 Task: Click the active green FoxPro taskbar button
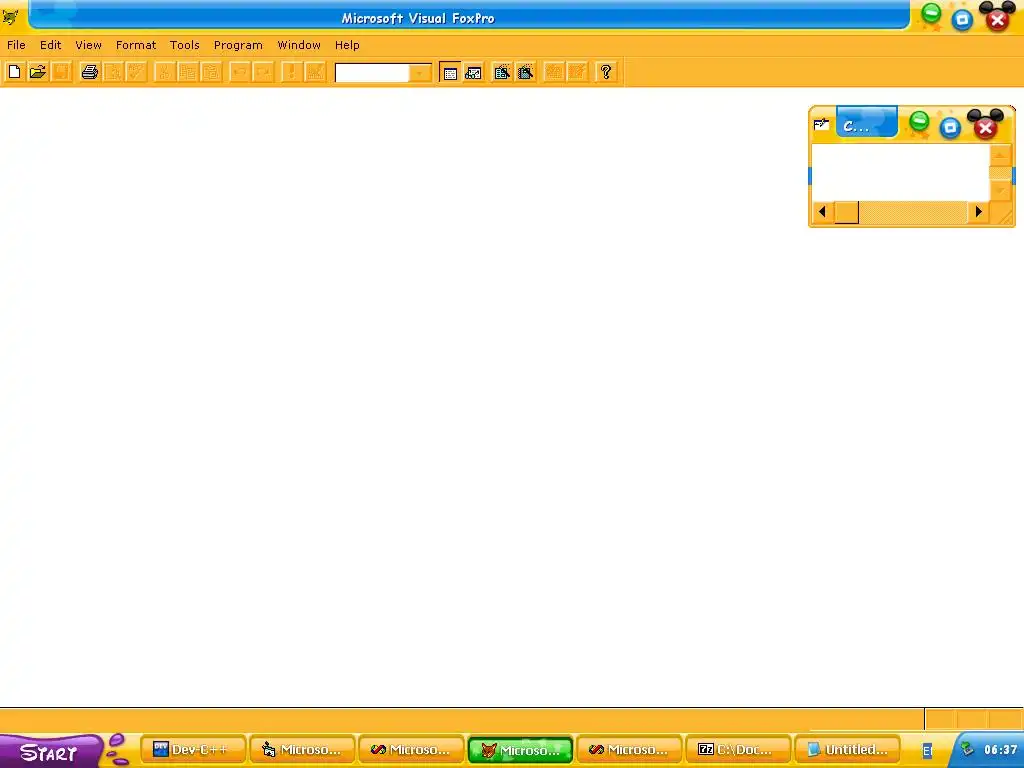pyautogui.click(x=520, y=750)
